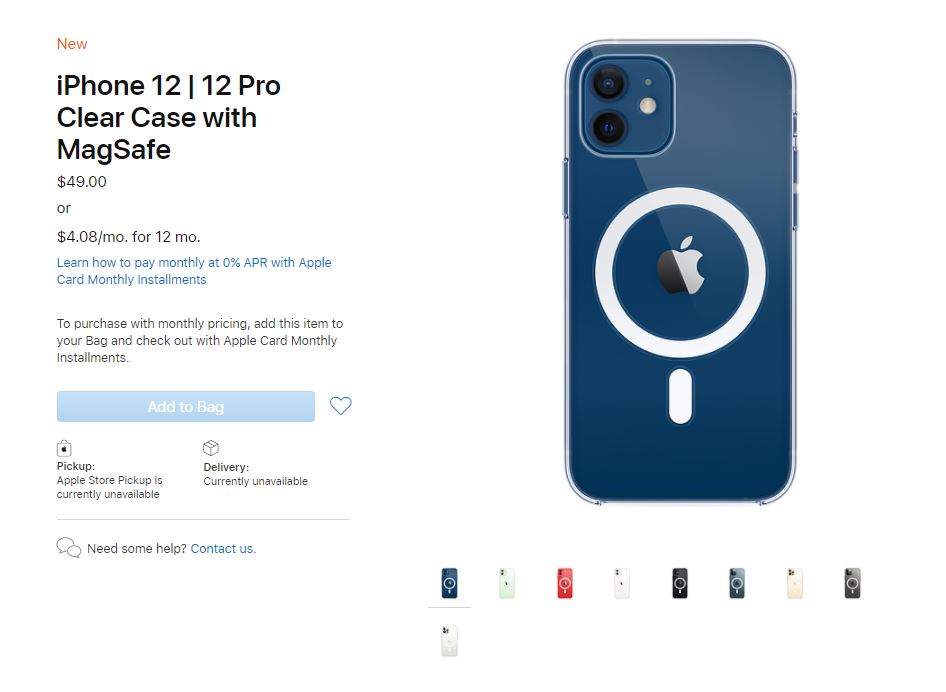Click the Pickup availability text
Image resolution: width=946 pixels, height=692 pixels.
109,480
